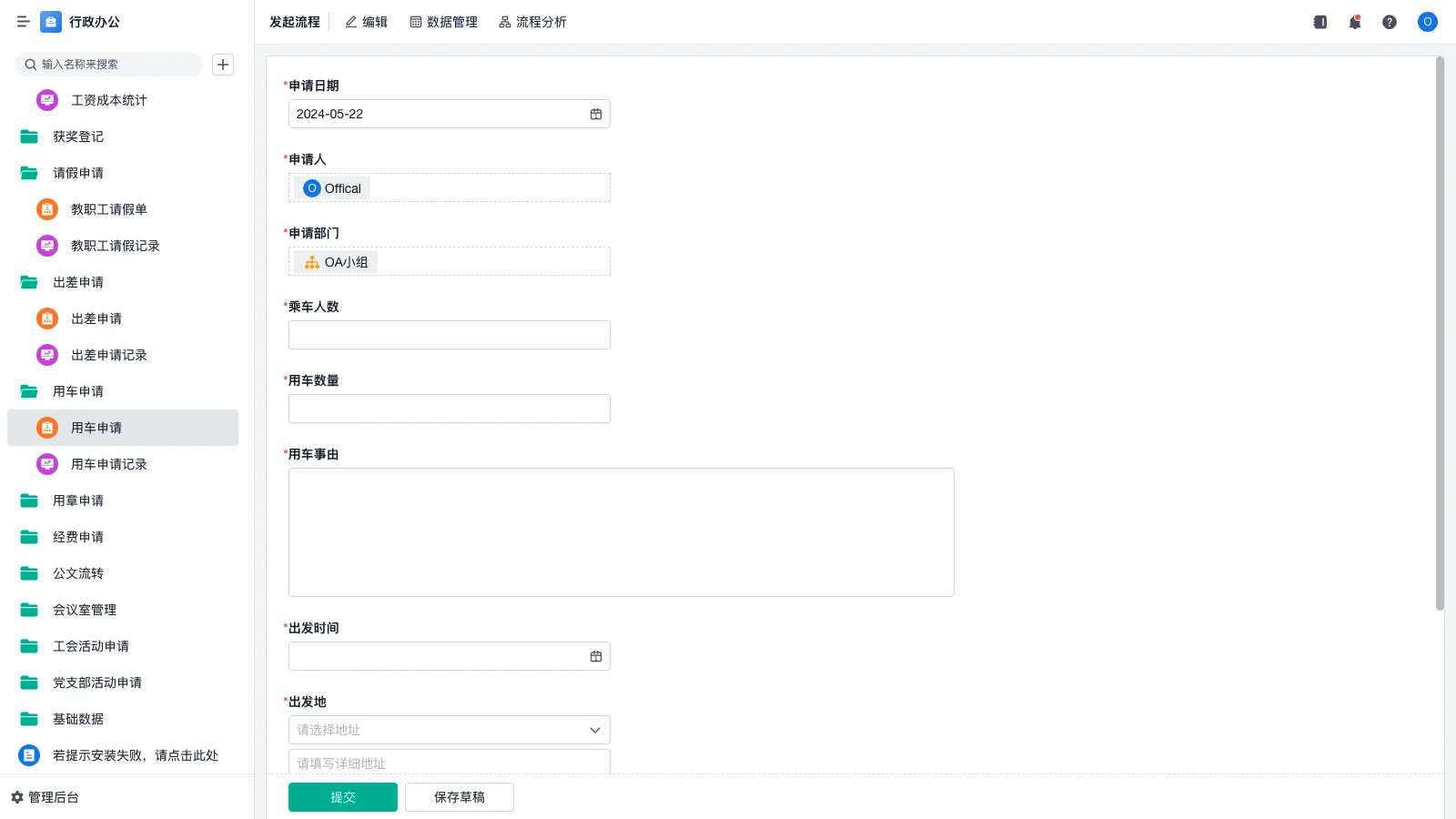Open the 工会活动申请 folder
Image resolution: width=1456 pixels, height=819 pixels.
click(123, 646)
